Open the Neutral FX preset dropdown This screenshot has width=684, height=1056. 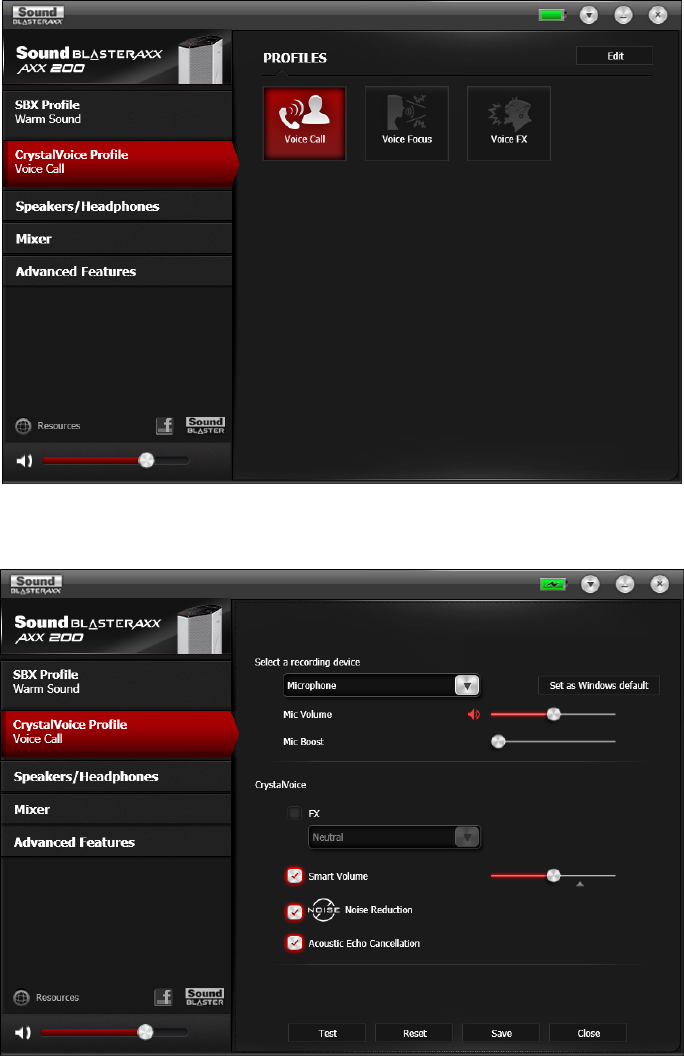(395, 837)
